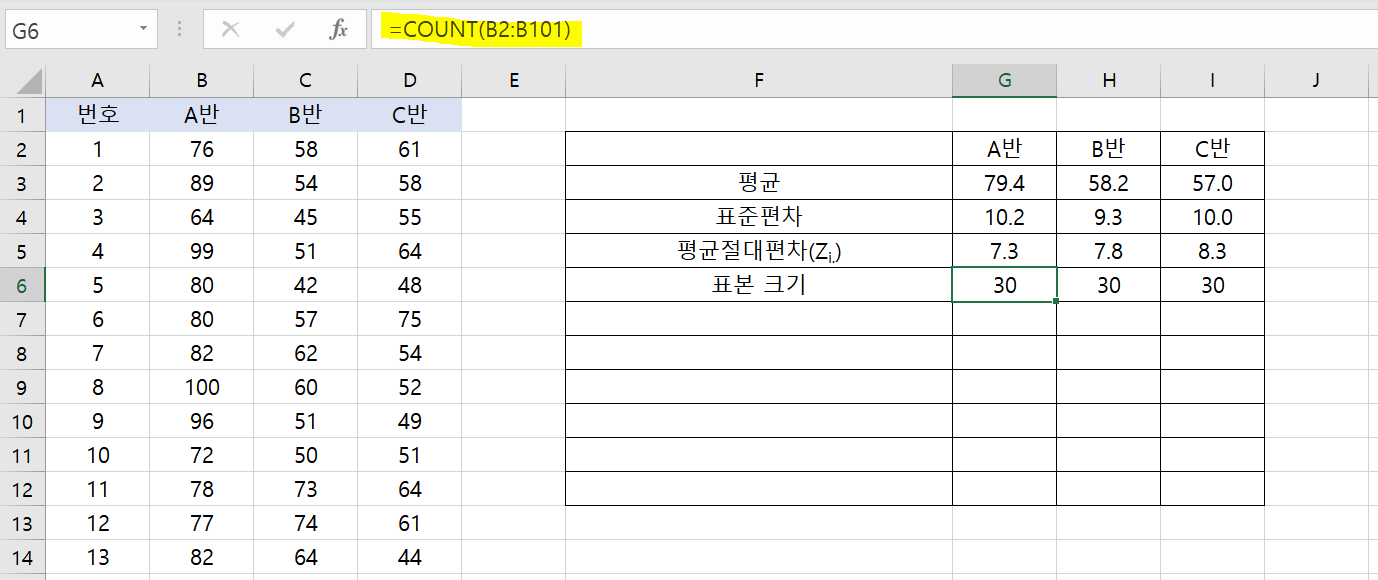
Task: Select standard deviation value 9.3
Action: coord(1109,217)
